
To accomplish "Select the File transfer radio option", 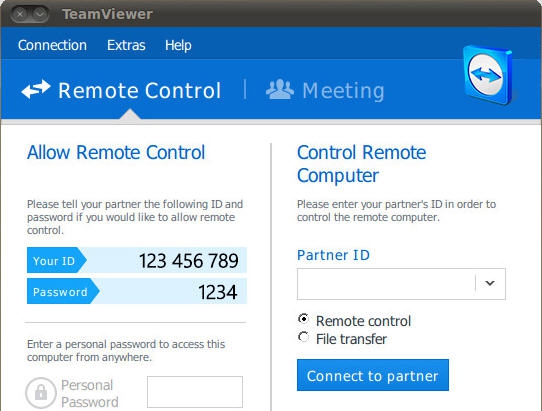I will pyautogui.click(x=303, y=337).
